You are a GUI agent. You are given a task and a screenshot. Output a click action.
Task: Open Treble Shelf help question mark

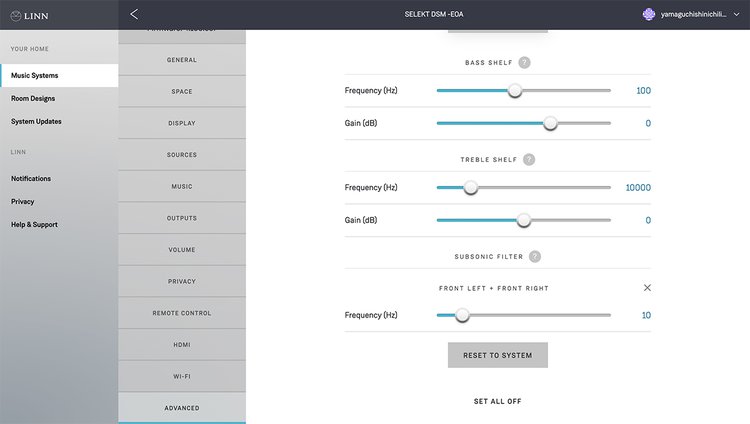[529, 159]
